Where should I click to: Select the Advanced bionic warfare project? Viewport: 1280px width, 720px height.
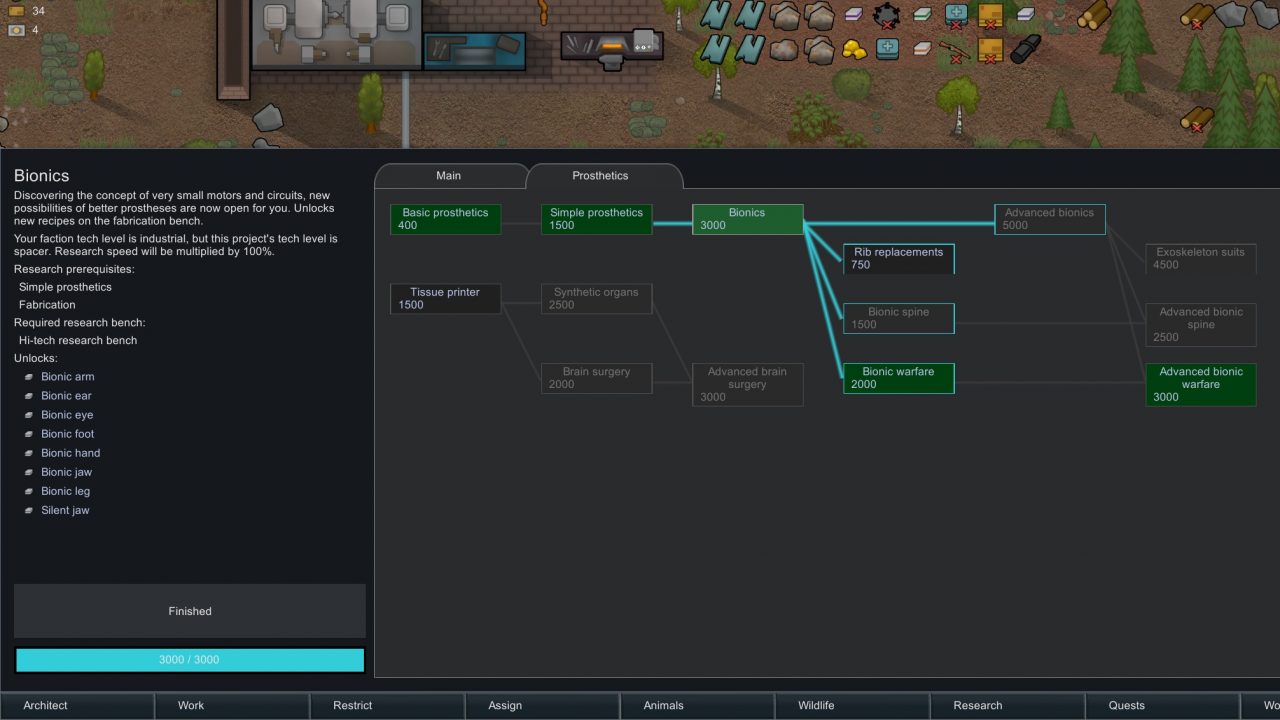pos(1200,384)
